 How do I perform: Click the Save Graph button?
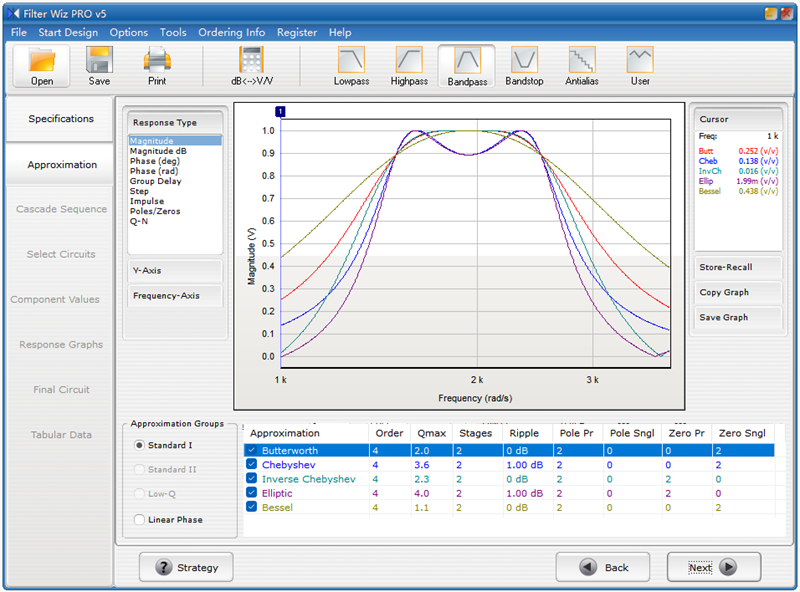click(x=738, y=317)
